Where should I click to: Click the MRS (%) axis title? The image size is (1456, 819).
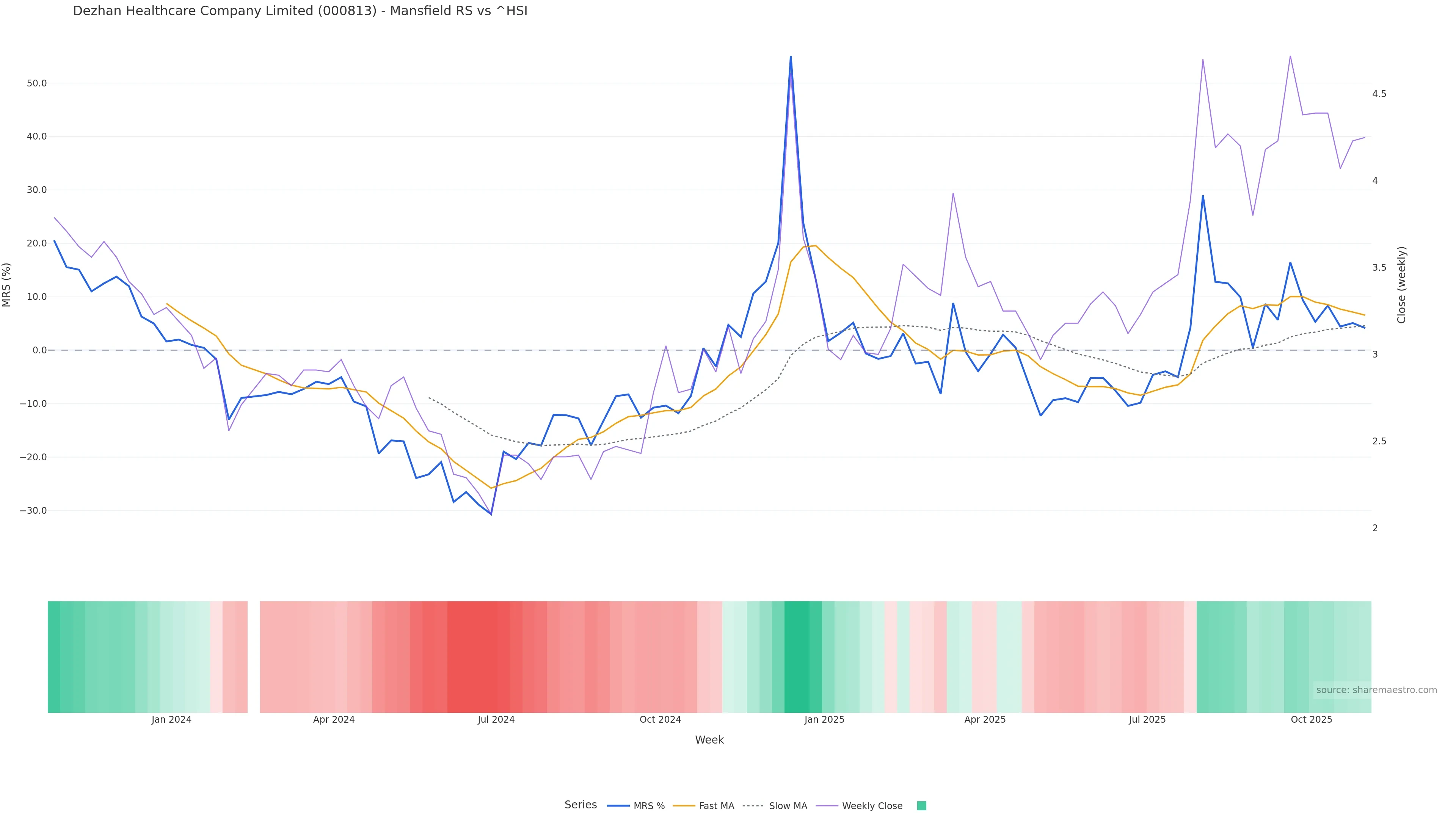(x=7, y=285)
